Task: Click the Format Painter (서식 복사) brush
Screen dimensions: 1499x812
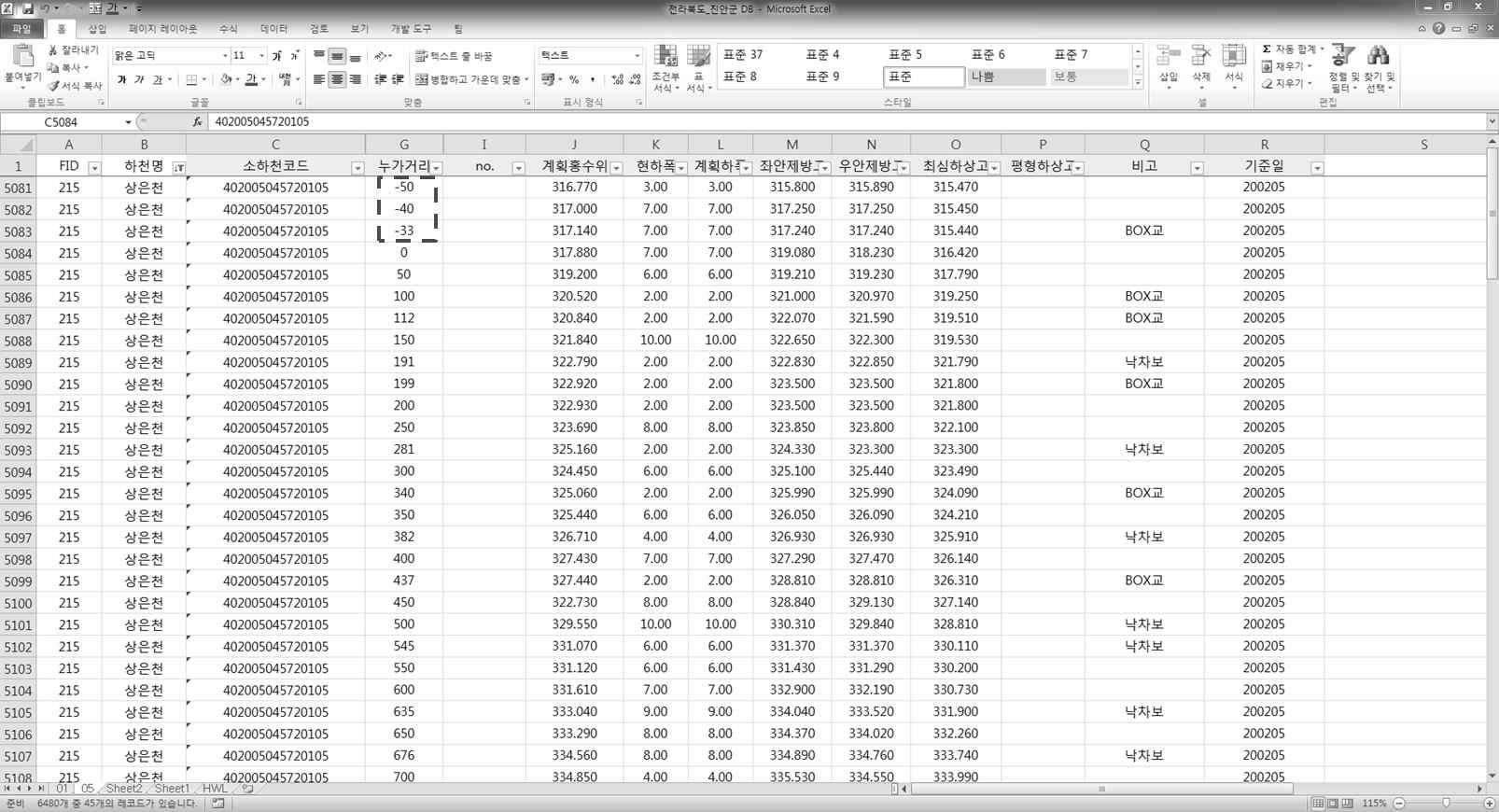Action: 53,85
